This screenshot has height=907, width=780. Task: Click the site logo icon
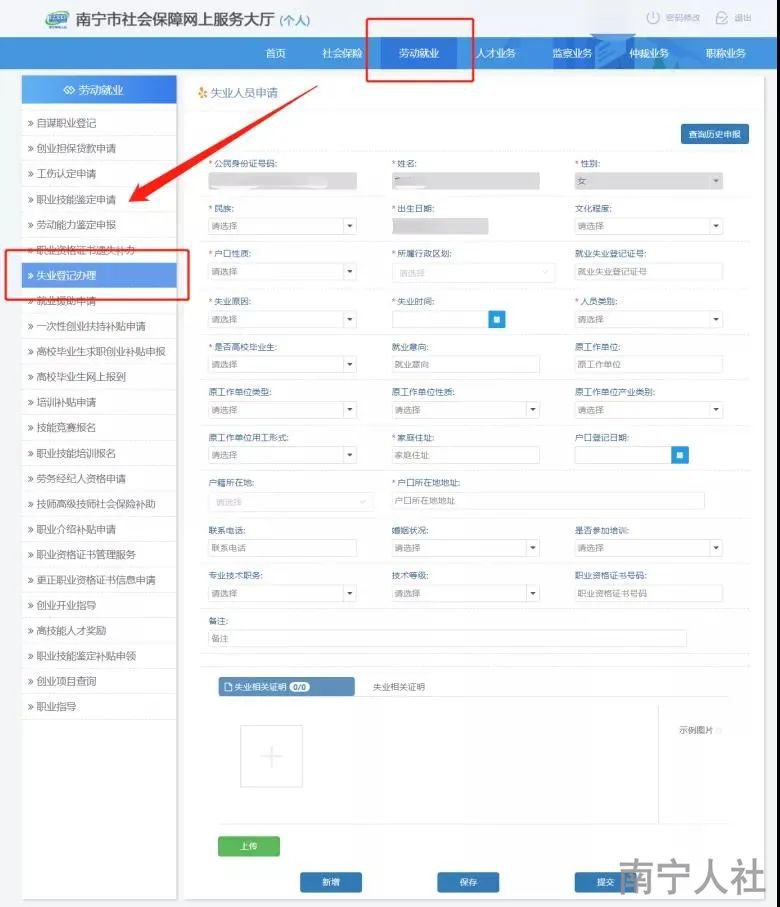[57, 19]
